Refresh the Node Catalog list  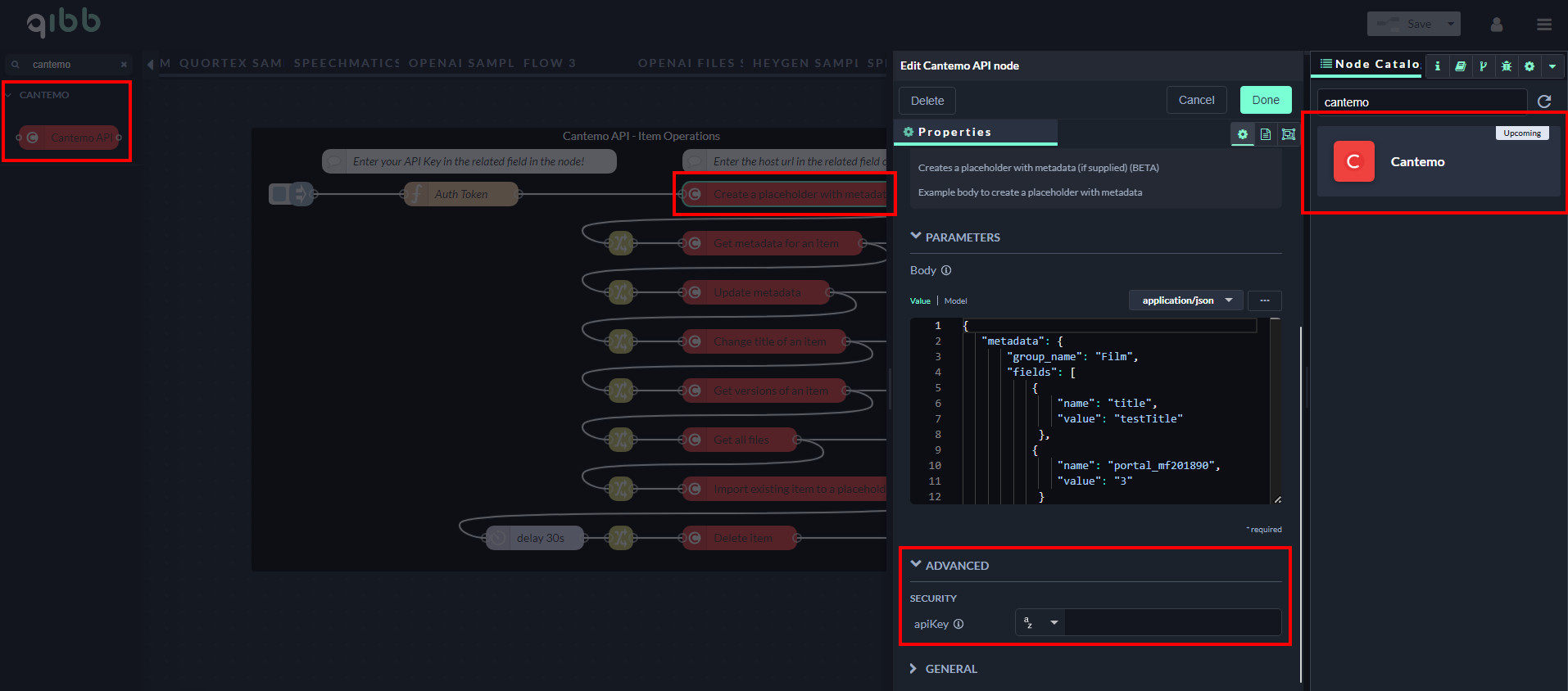(1544, 102)
